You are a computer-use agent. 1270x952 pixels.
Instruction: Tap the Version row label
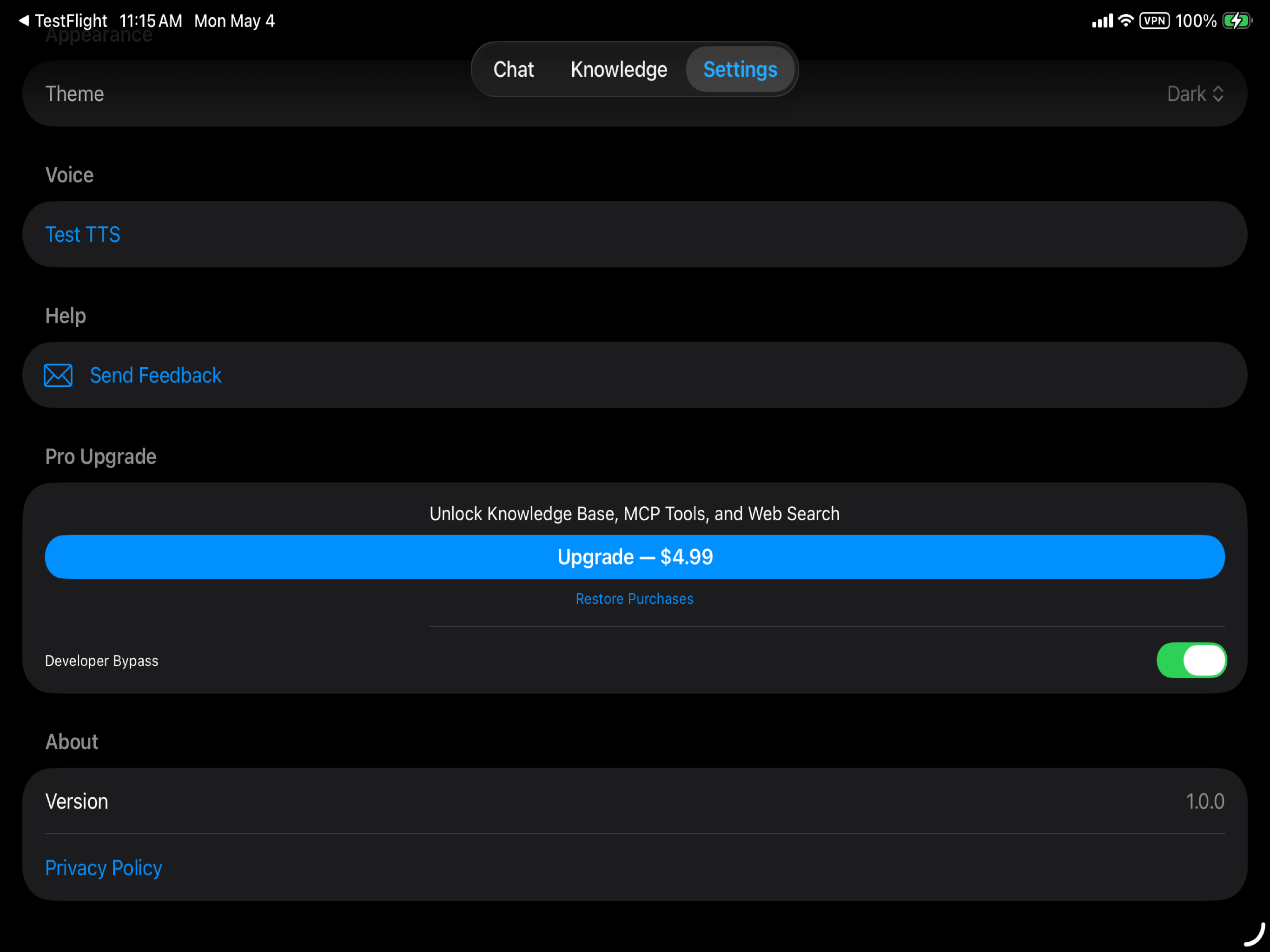click(76, 801)
